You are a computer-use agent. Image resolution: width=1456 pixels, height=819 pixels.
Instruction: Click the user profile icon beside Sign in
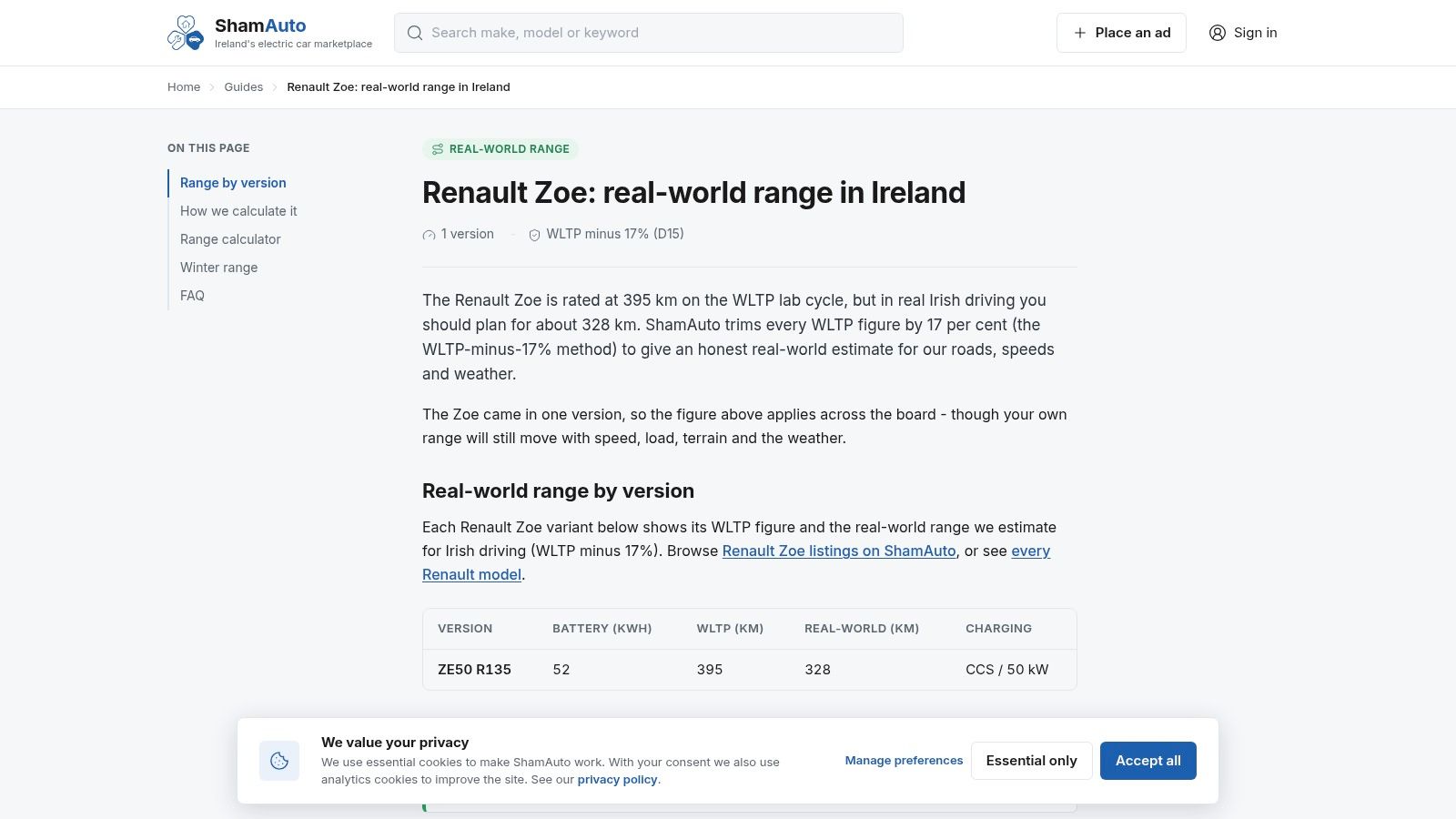1218,33
